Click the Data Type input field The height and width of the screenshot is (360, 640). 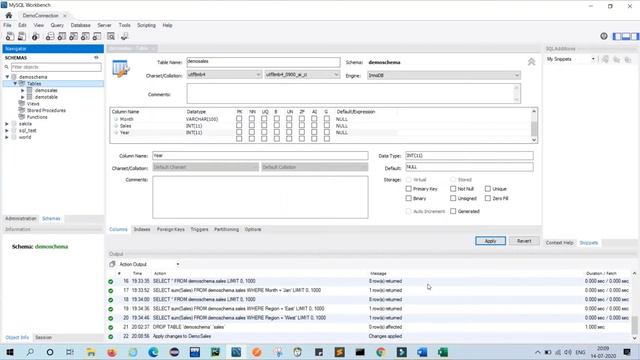tap(469, 156)
